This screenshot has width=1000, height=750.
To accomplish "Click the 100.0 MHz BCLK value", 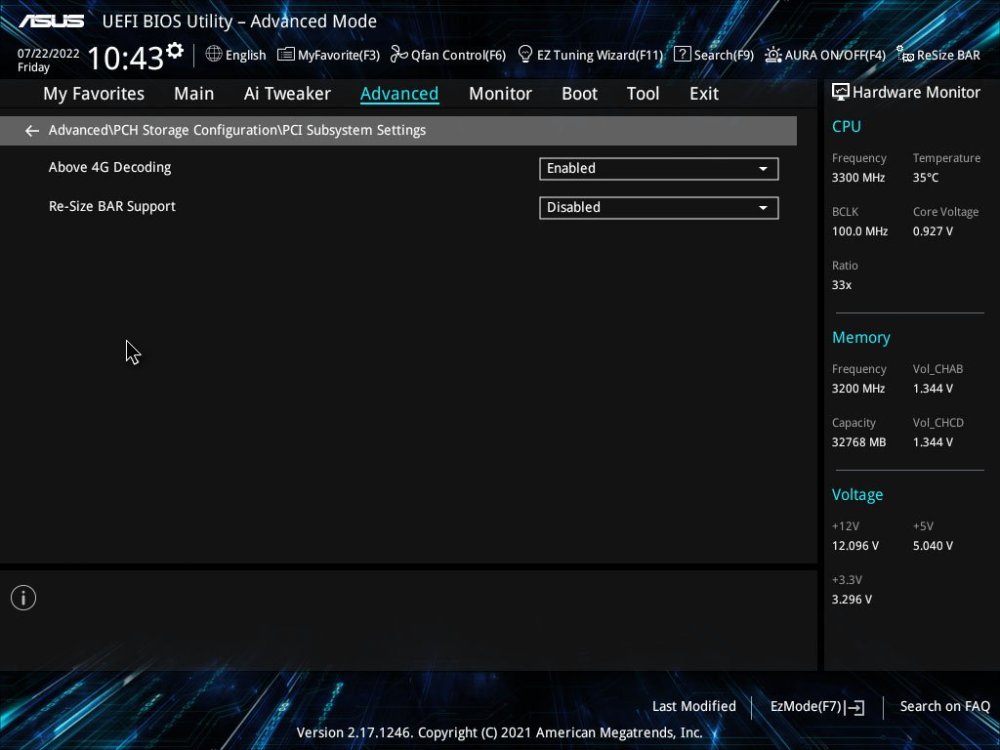I will [860, 232].
